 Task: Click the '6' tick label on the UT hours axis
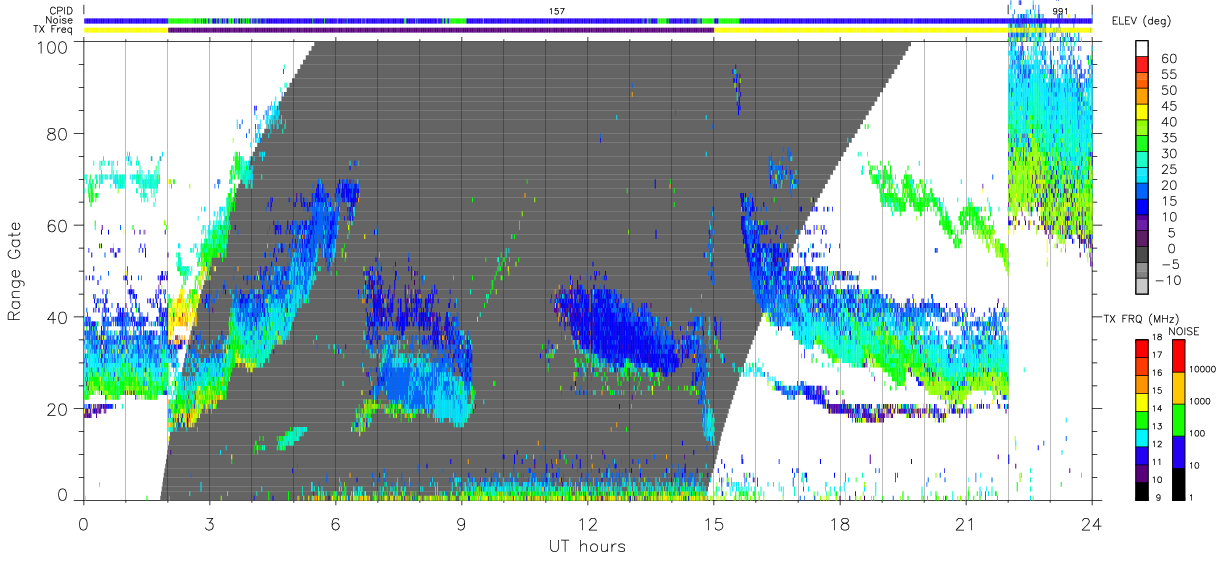[x=335, y=523]
